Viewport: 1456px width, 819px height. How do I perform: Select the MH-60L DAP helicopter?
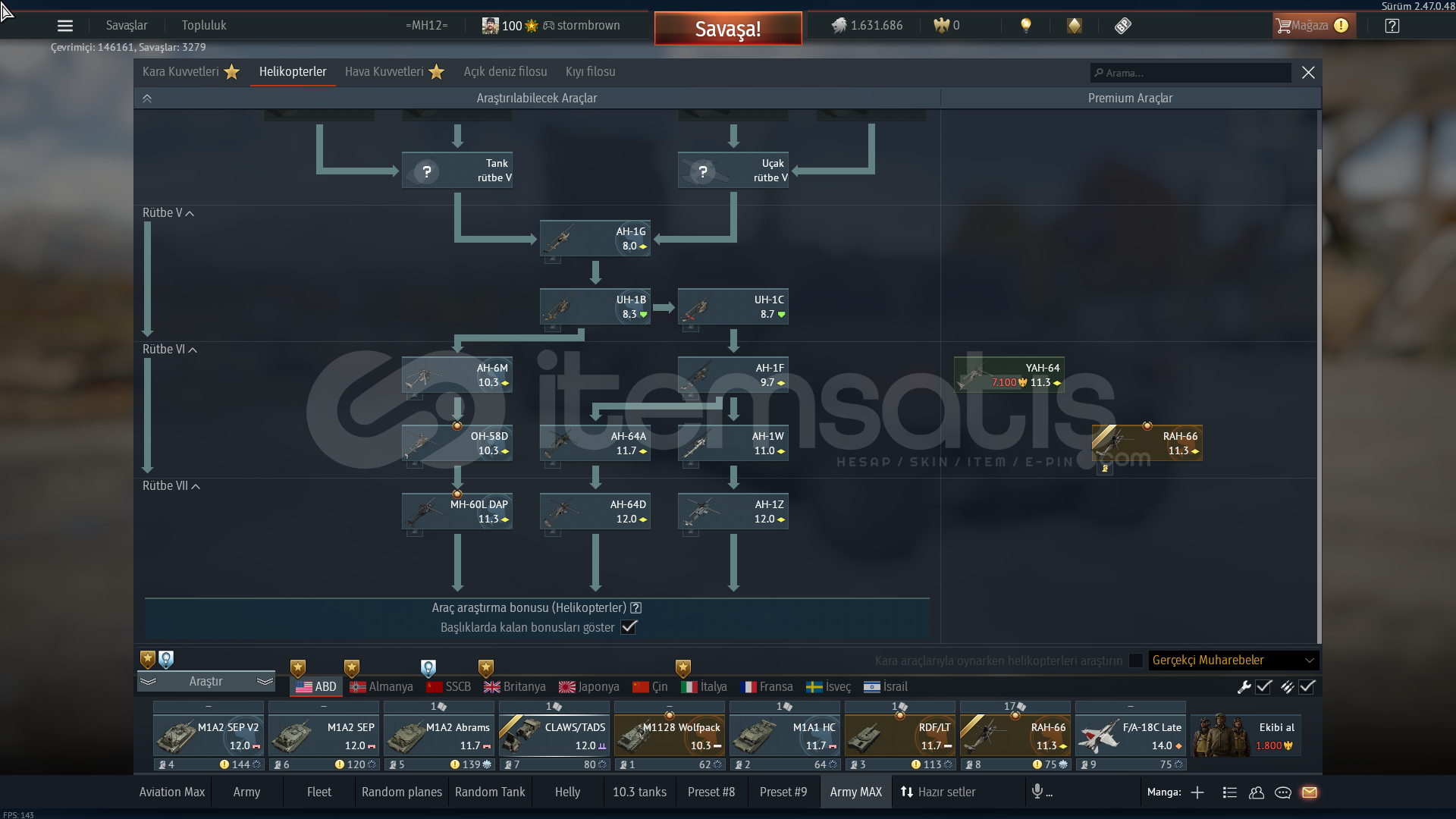pyautogui.click(x=457, y=512)
